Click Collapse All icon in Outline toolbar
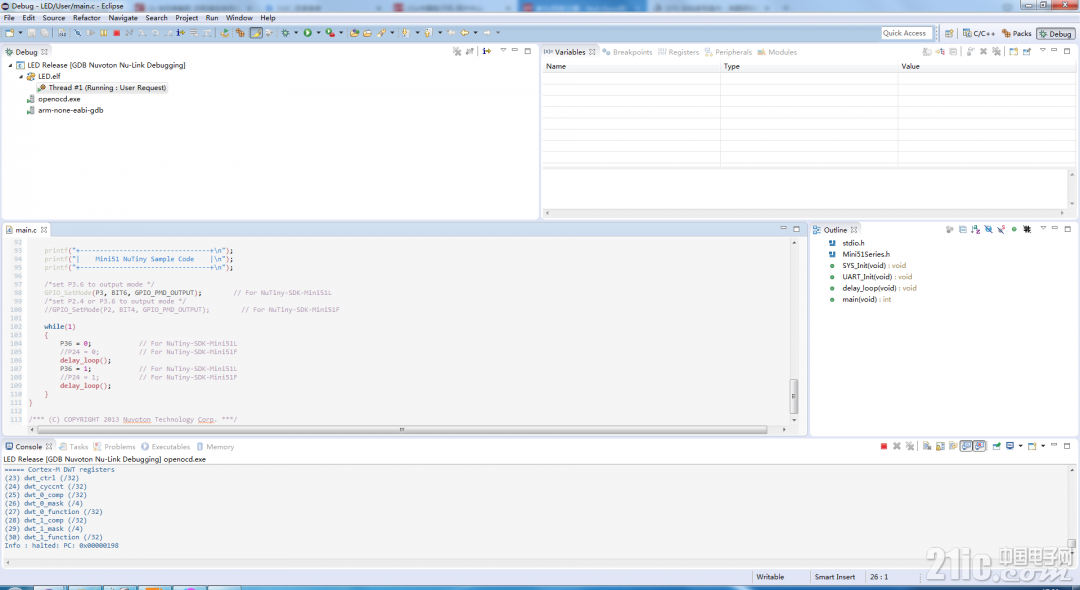This screenshot has height=590, width=1080. (x=962, y=229)
